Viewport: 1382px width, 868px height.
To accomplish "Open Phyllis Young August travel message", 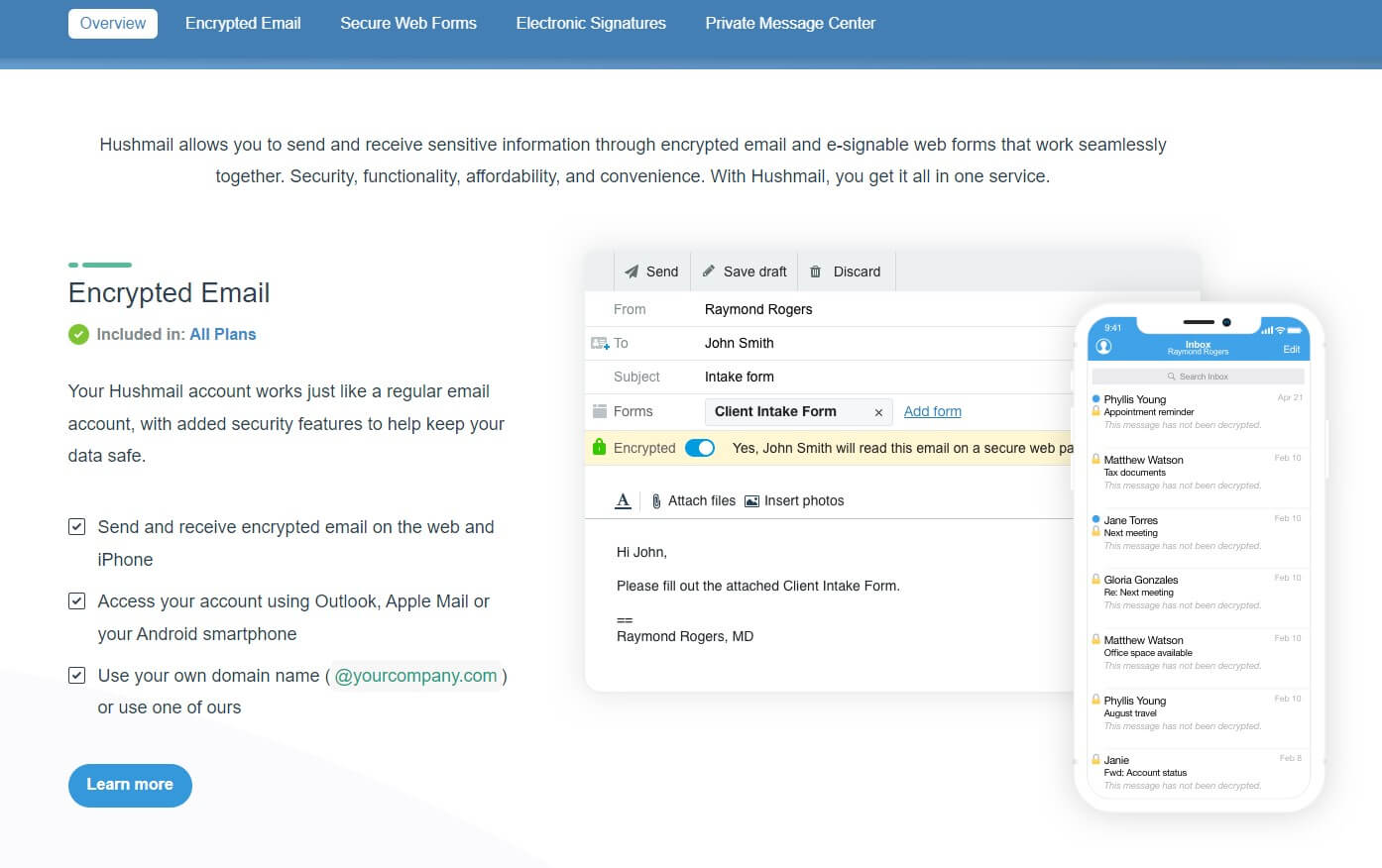I will (x=1198, y=712).
